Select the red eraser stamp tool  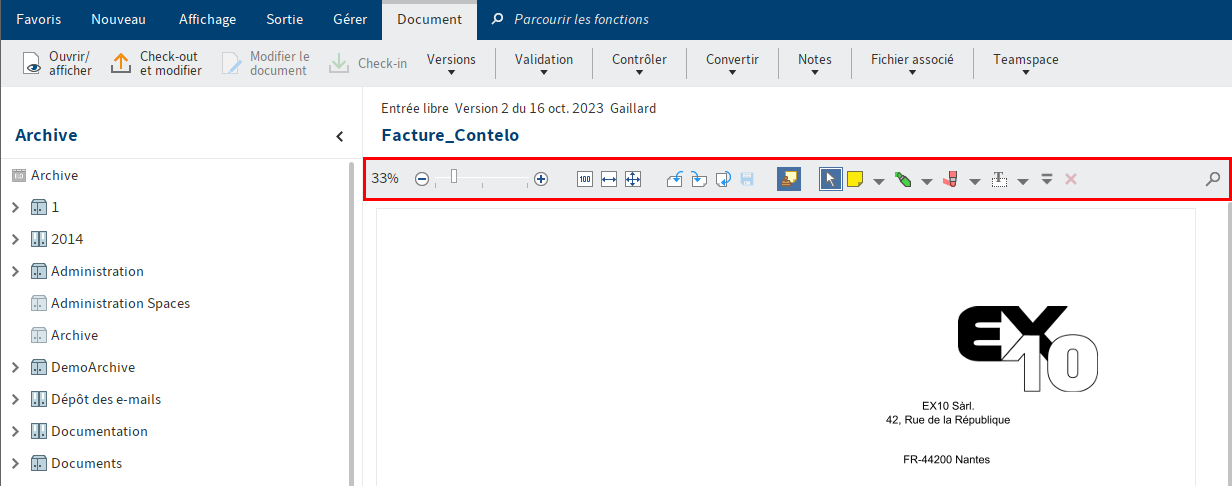pos(951,179)
